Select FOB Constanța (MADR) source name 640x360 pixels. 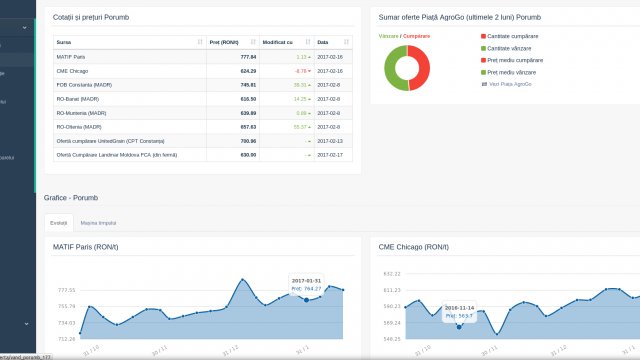click(x=84, y=85)
